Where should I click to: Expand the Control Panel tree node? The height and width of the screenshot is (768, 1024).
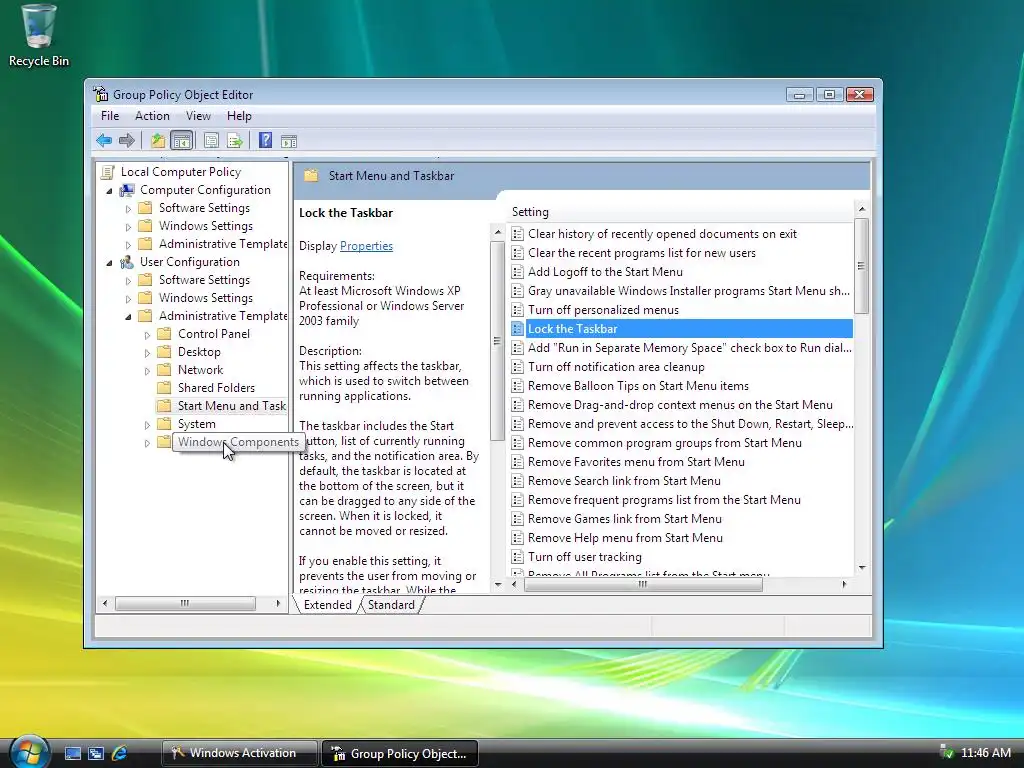tap(147, 334)
